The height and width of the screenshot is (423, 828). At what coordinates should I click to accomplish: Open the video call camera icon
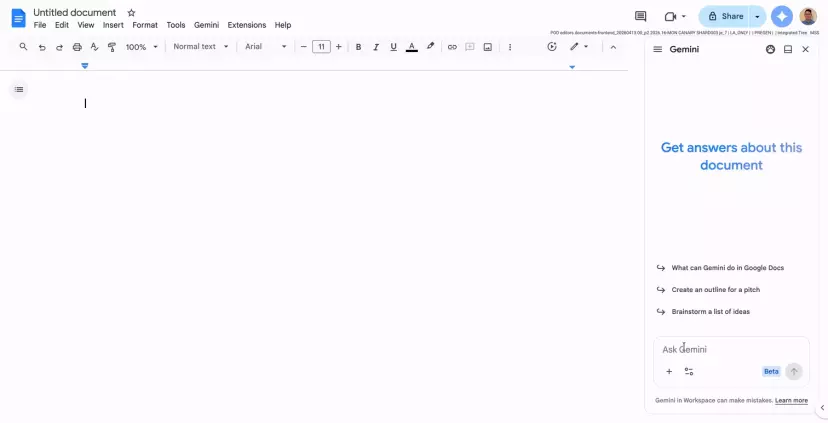click(670, 16)
